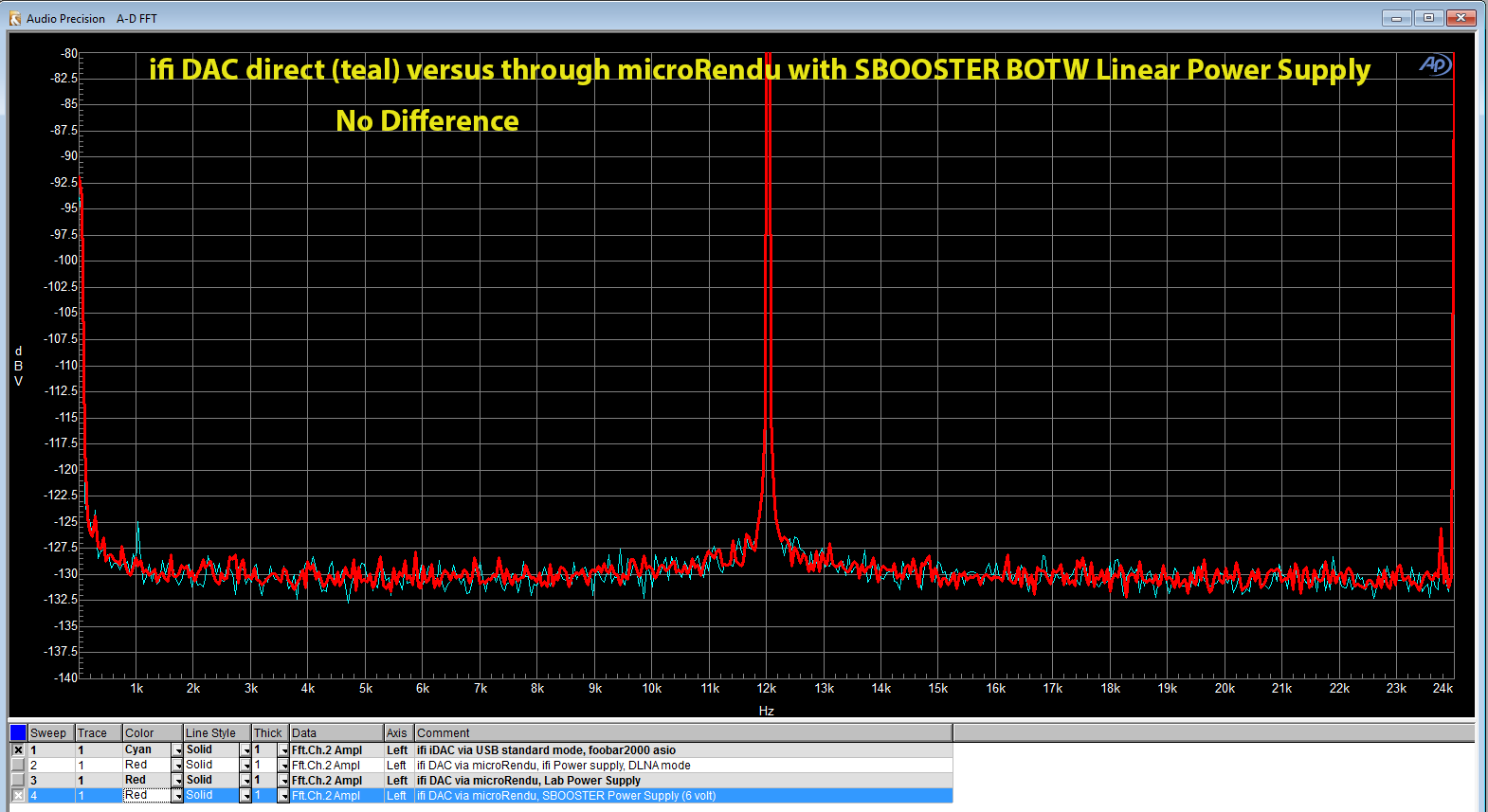The width and height of the screenshot is (1488, 812).
Task: Click the dBV vertical axis label
Action: pyautogui.click(x=18, y=366)
